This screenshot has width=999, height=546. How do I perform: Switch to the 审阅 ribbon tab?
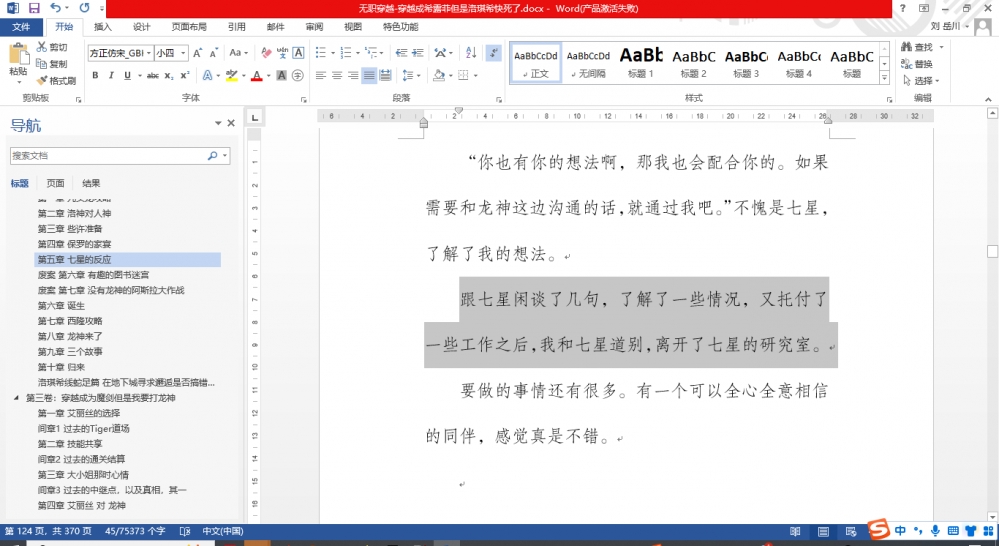point(314,27)
